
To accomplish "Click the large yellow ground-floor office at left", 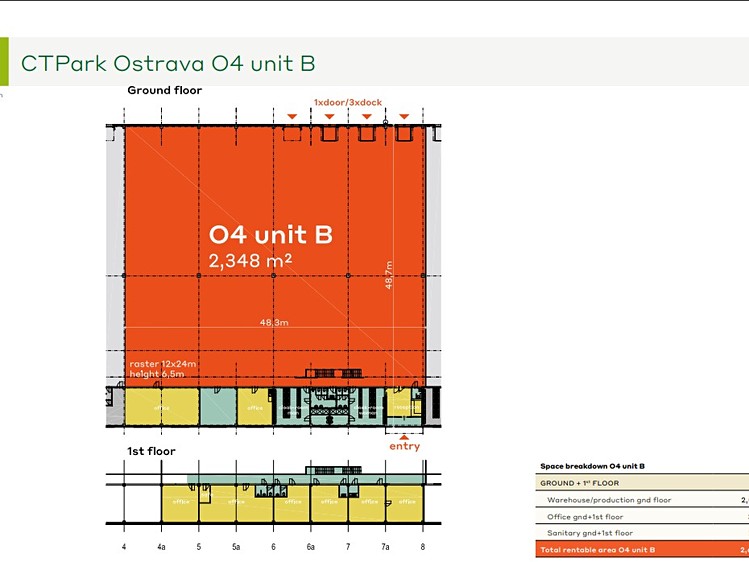I will 161,407.
